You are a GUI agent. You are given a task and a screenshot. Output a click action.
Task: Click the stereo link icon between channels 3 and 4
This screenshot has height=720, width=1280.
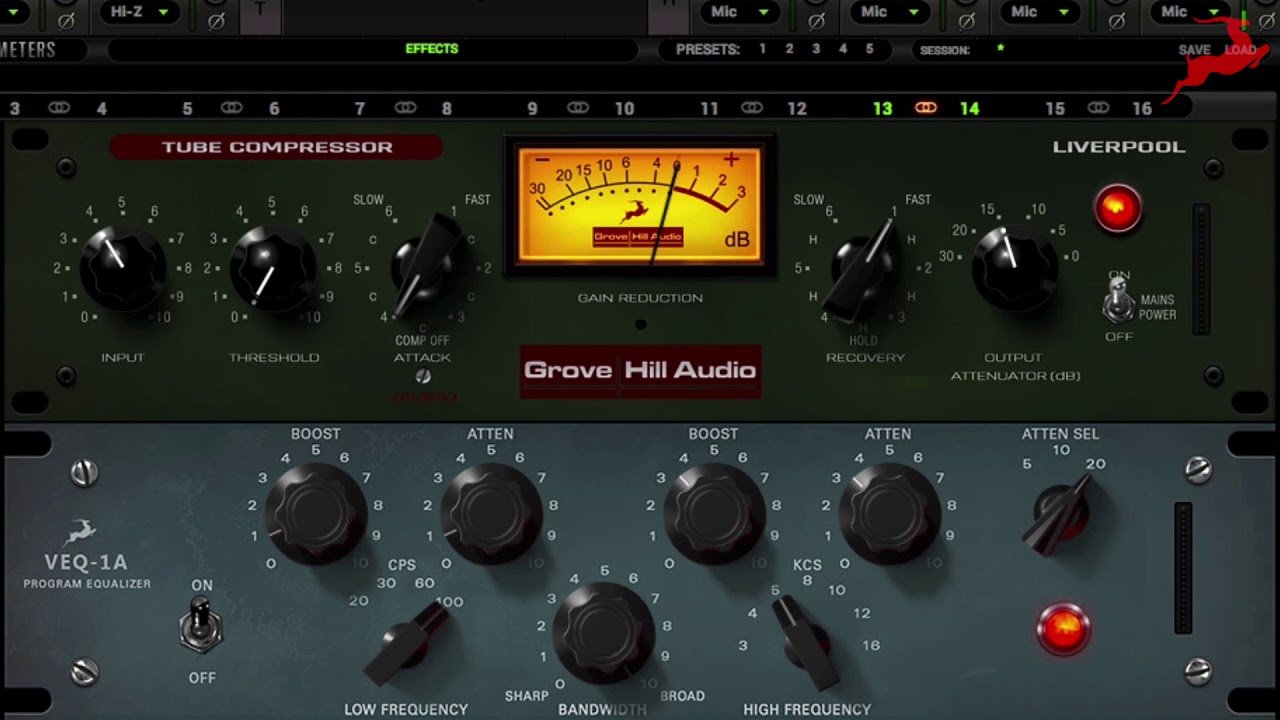click(59, 108)
